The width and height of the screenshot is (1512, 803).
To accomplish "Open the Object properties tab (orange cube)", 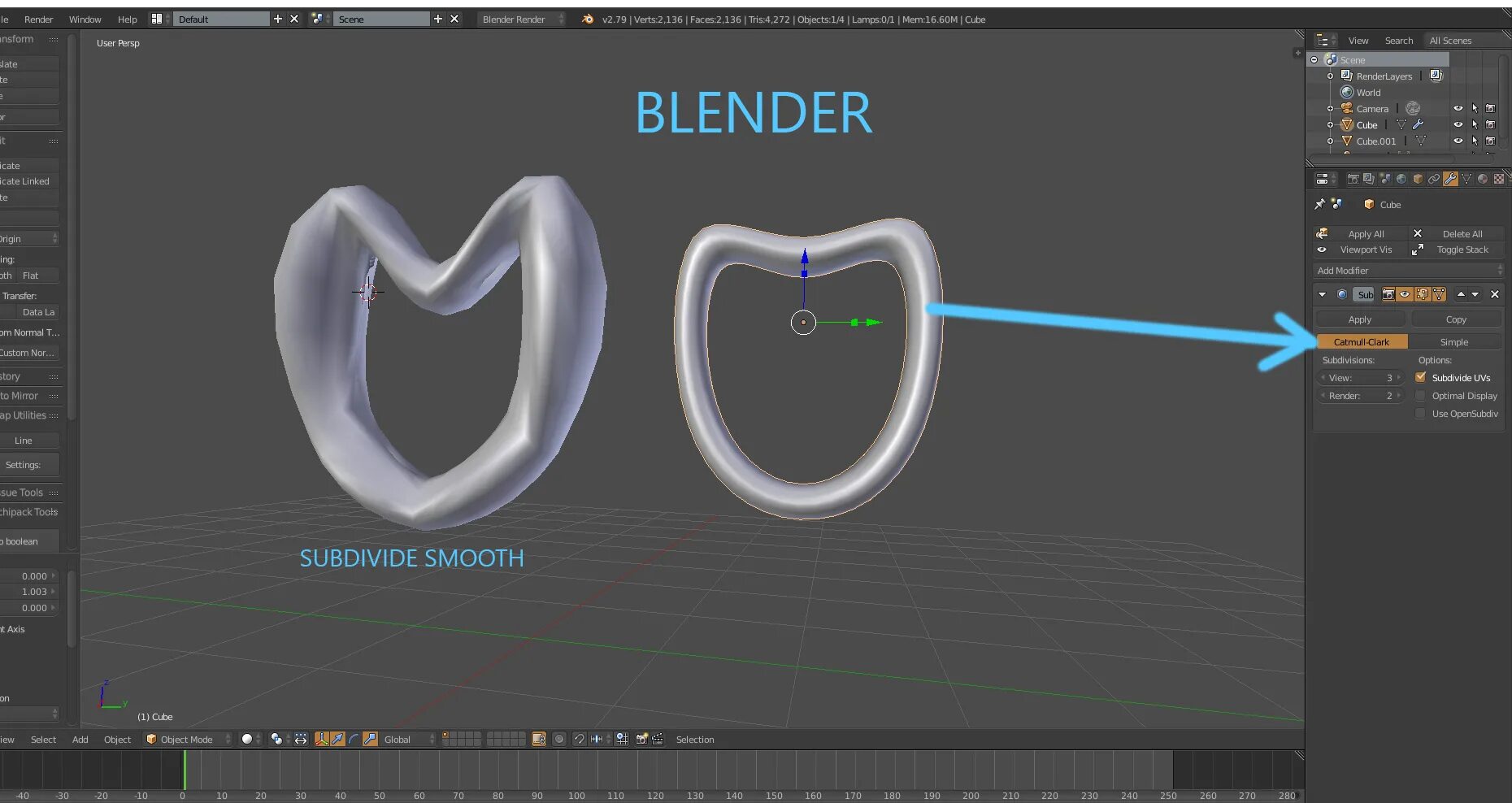I will click(1418, 179).
